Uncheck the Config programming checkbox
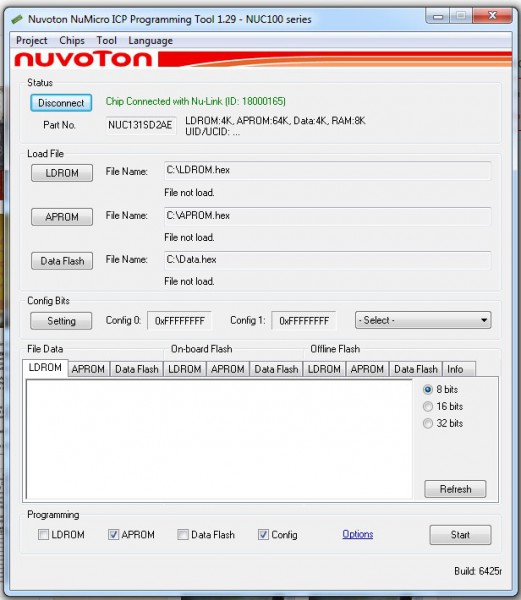Screen dimensions: 521x600 click(x=263, y=534)
